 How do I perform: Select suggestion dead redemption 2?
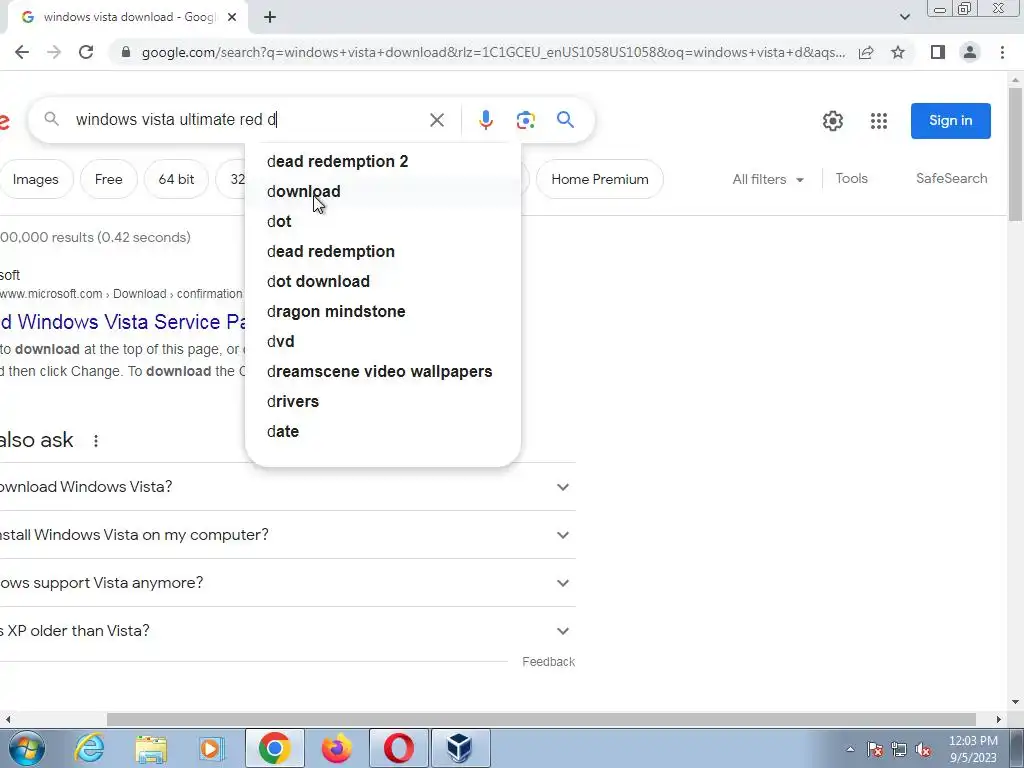click(383, 161)
